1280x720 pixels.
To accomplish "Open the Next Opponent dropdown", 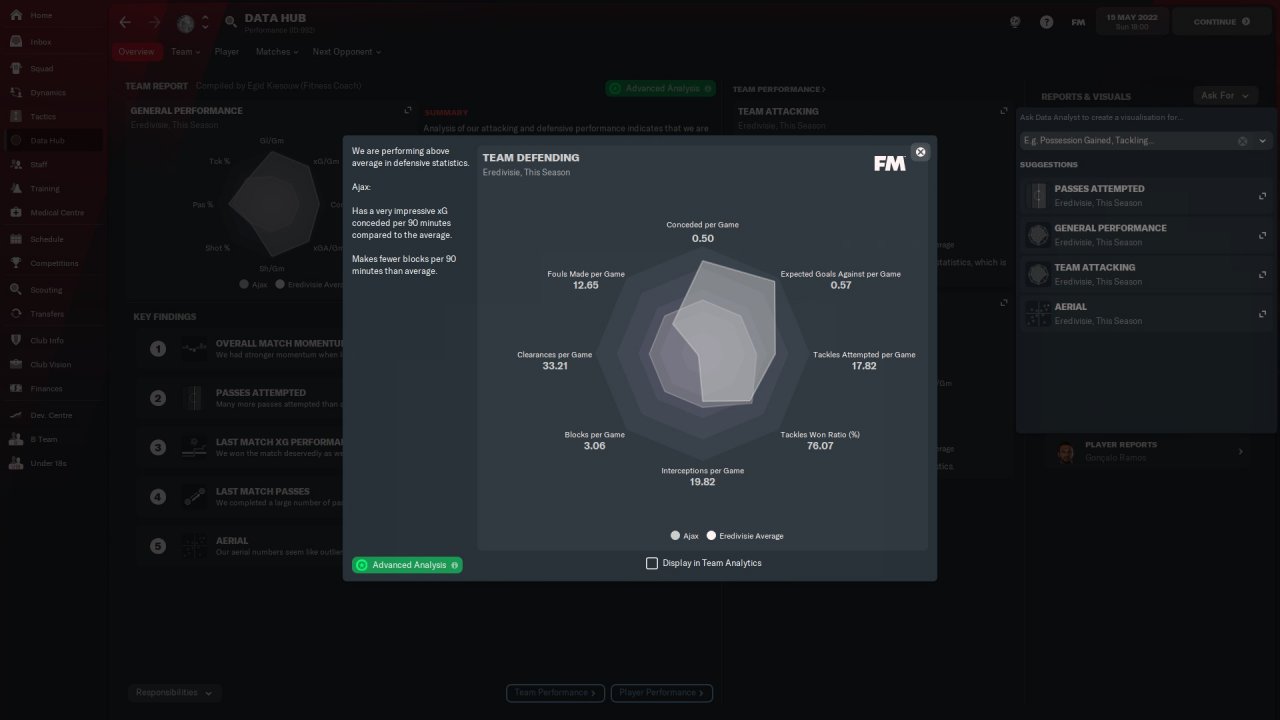I will click(x=346, y=52).
